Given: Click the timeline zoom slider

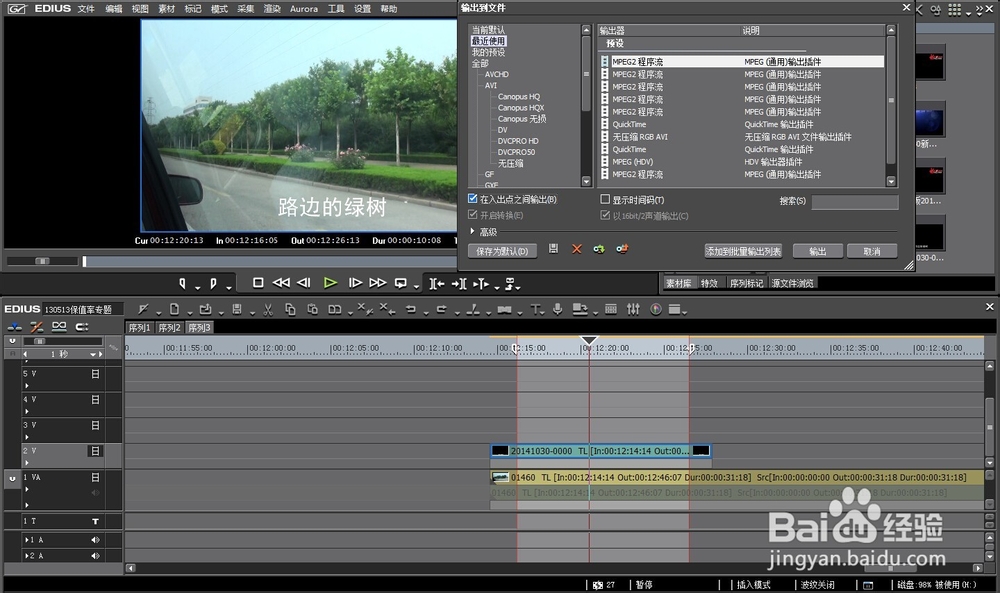Looking at the screenshot, I should [x=40, y=341].
